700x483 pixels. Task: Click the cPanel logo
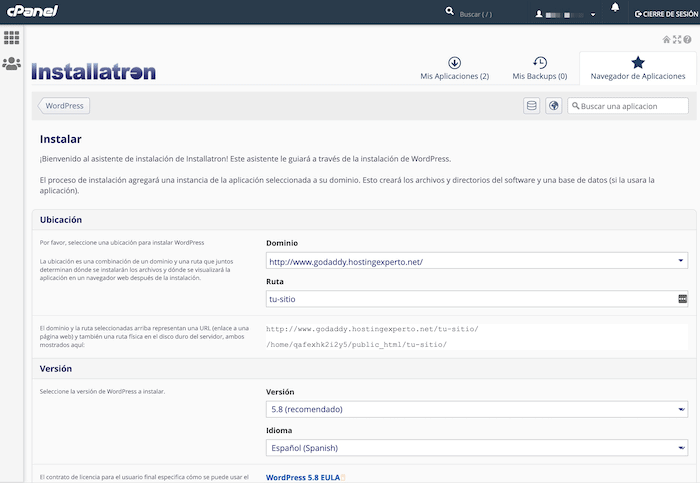(32, 11)
